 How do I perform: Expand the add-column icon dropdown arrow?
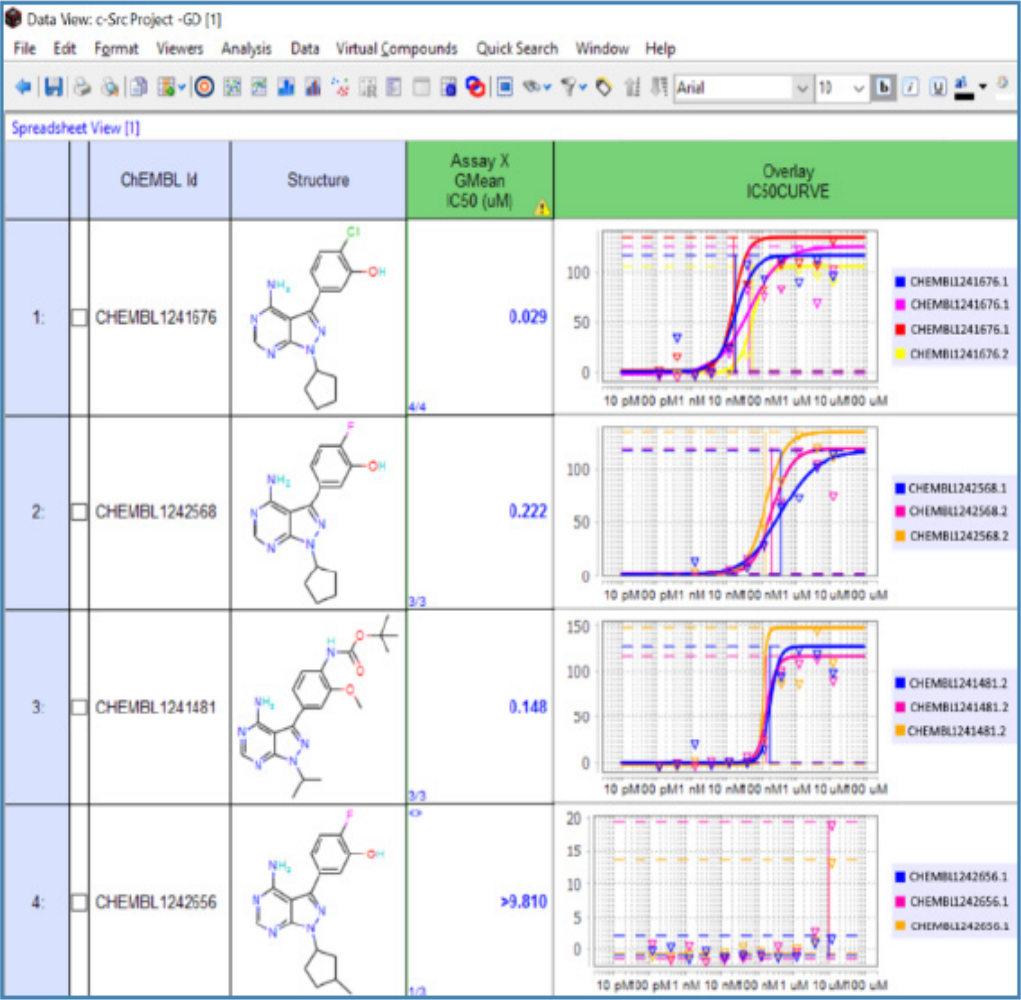181,87
